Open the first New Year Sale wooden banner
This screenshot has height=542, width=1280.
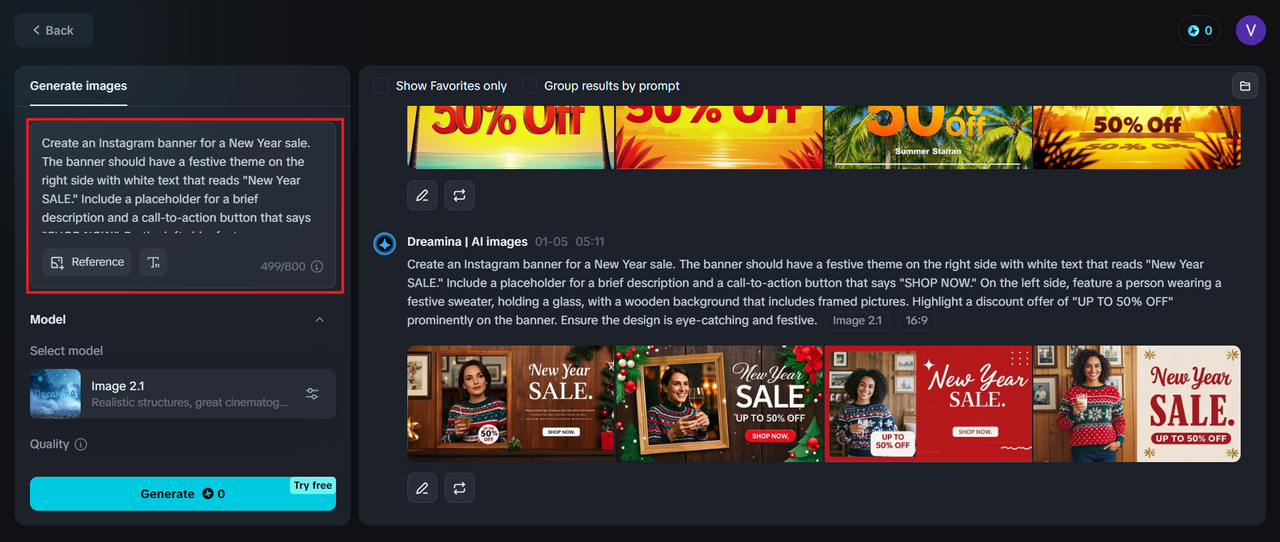511,404
